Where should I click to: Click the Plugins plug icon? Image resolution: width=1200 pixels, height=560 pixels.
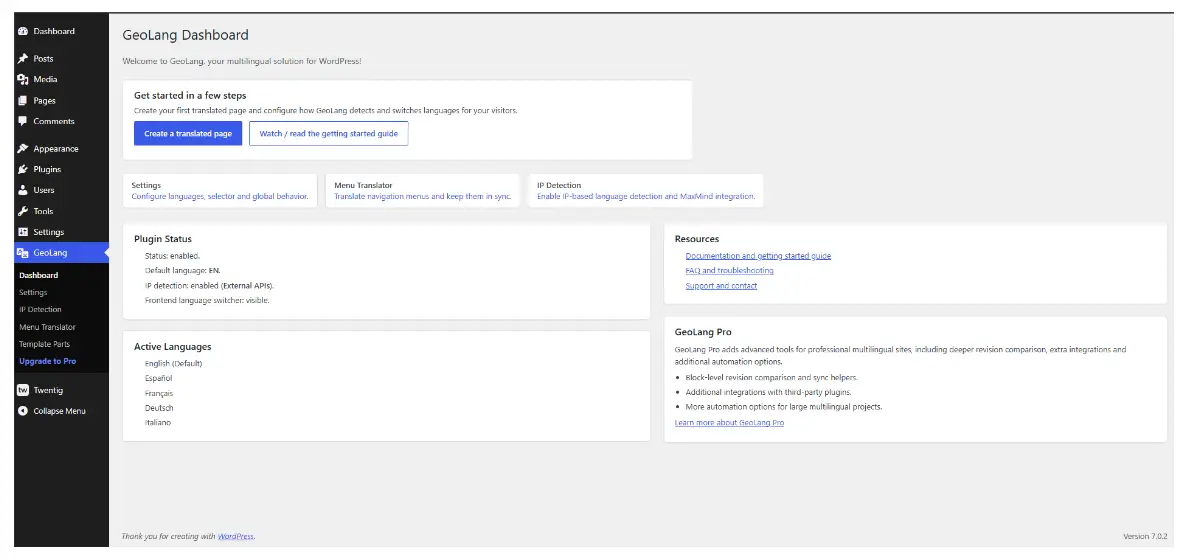23,170
